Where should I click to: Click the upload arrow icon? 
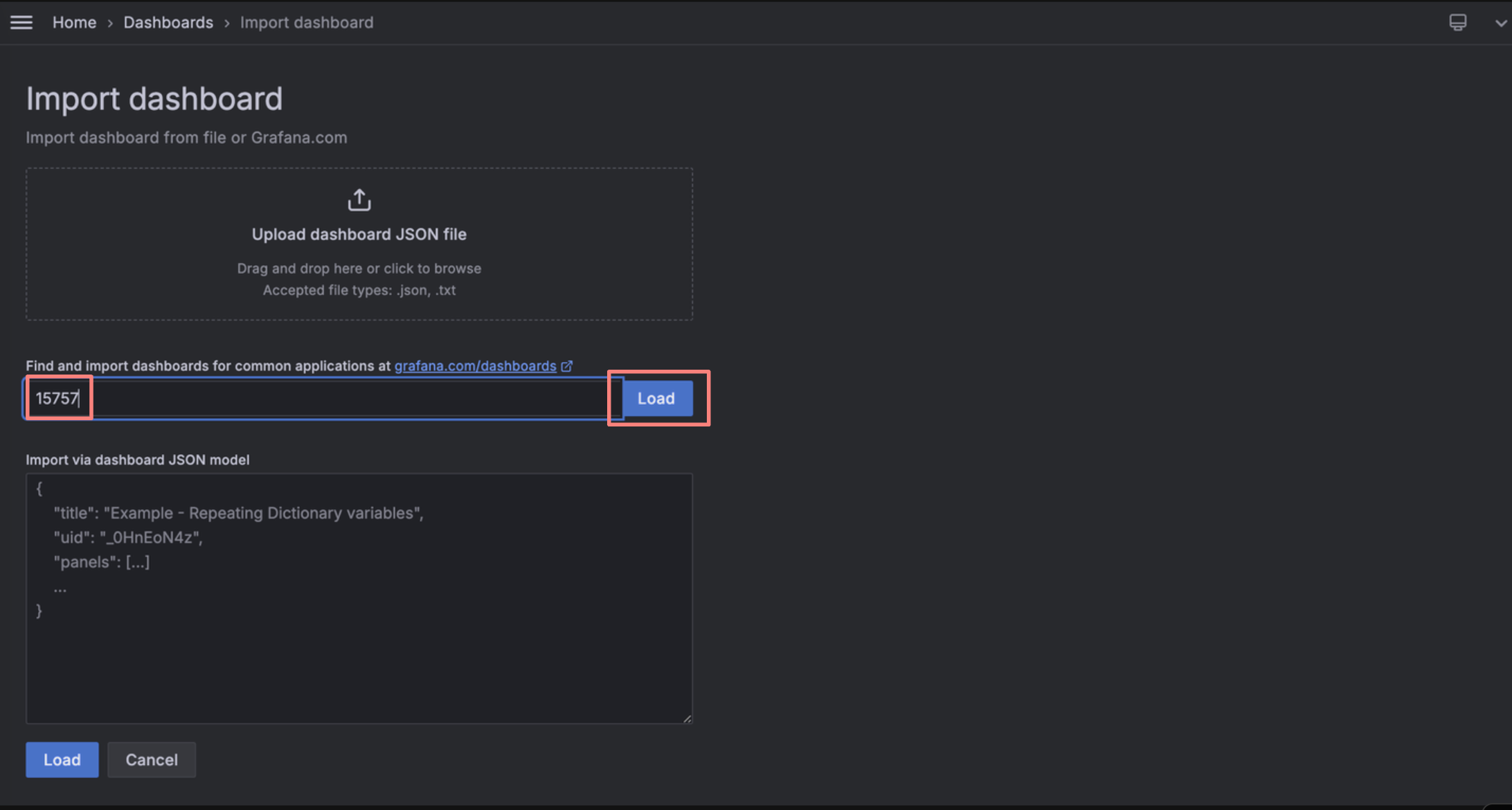click(359, 200)
